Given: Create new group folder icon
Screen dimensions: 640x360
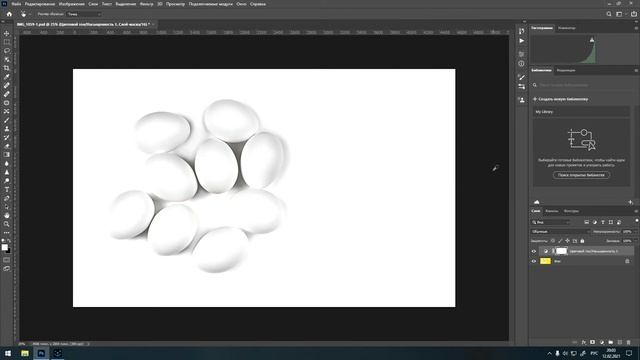Looking at the screenshot, I should (611, 342).
